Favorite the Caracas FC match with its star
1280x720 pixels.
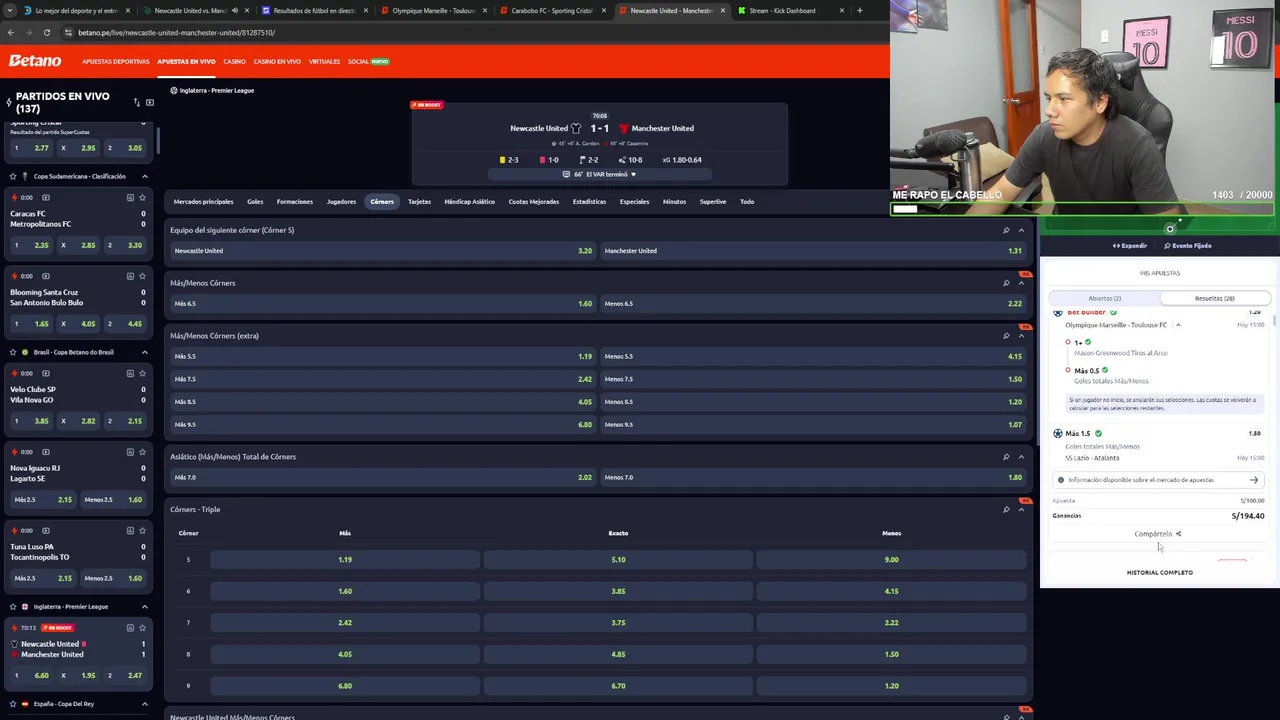[142, 197]
